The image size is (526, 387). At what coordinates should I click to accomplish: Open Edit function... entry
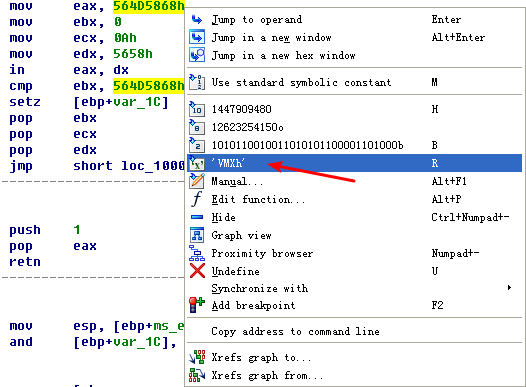(355, 199)
